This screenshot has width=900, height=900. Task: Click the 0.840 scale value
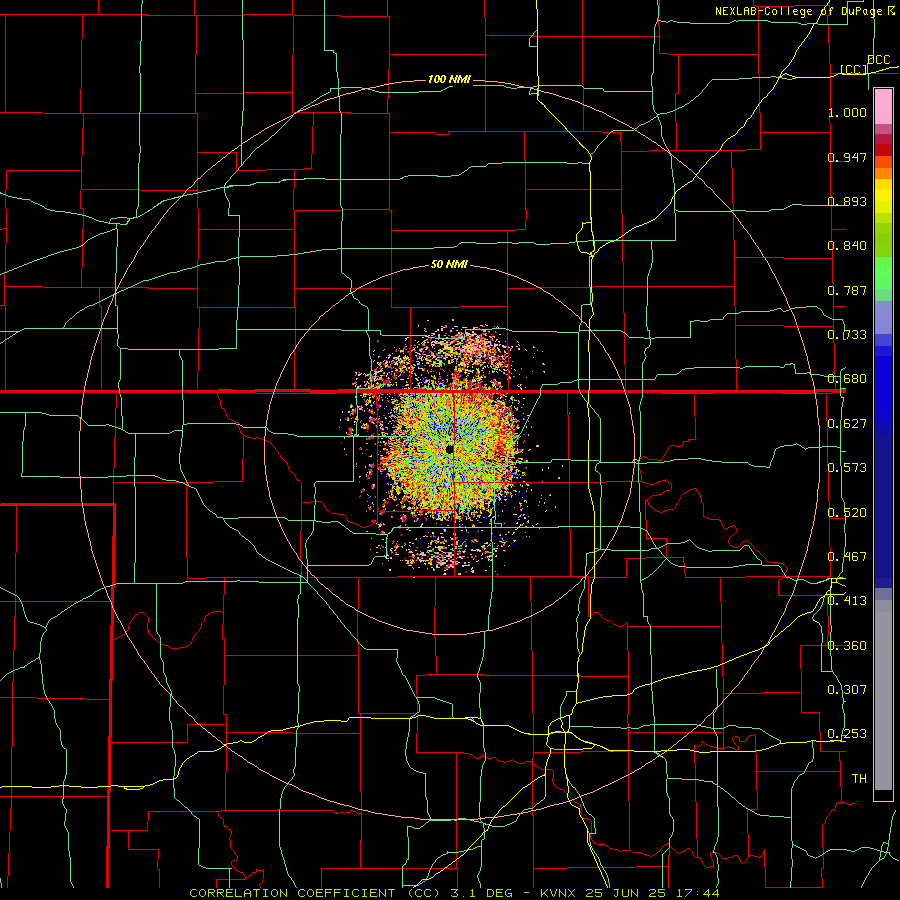pyautogui.click(x=847, y=246)
